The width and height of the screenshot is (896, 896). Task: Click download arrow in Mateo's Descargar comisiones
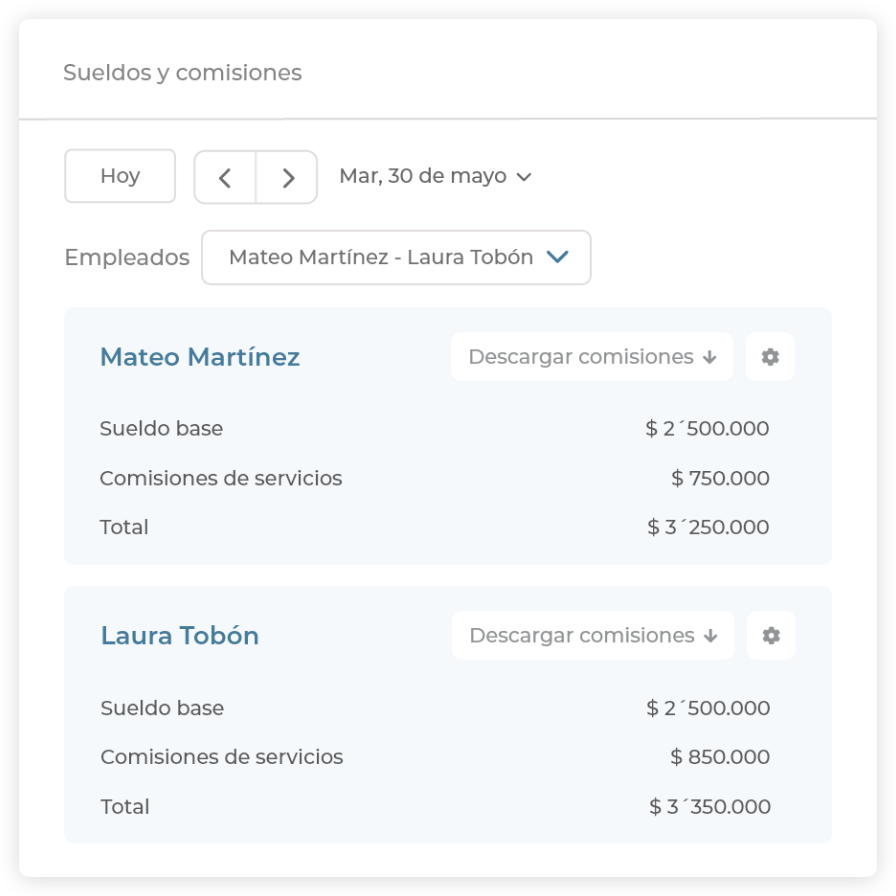(x=710, y=357)
